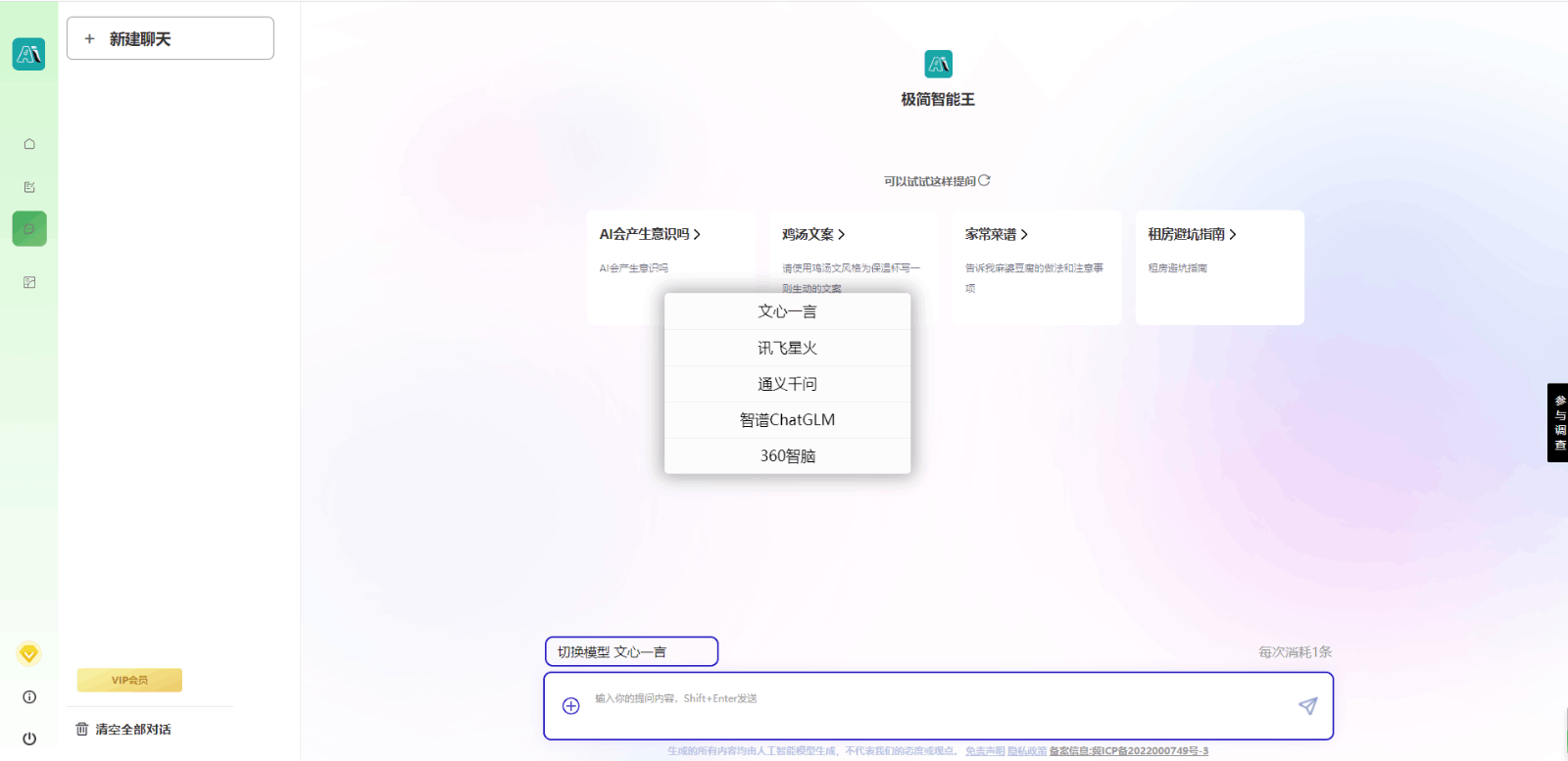The width and height of the screenshot is (1568, 761).
Task: Open the 参与调查 side tab
Action: [1558, 422]
